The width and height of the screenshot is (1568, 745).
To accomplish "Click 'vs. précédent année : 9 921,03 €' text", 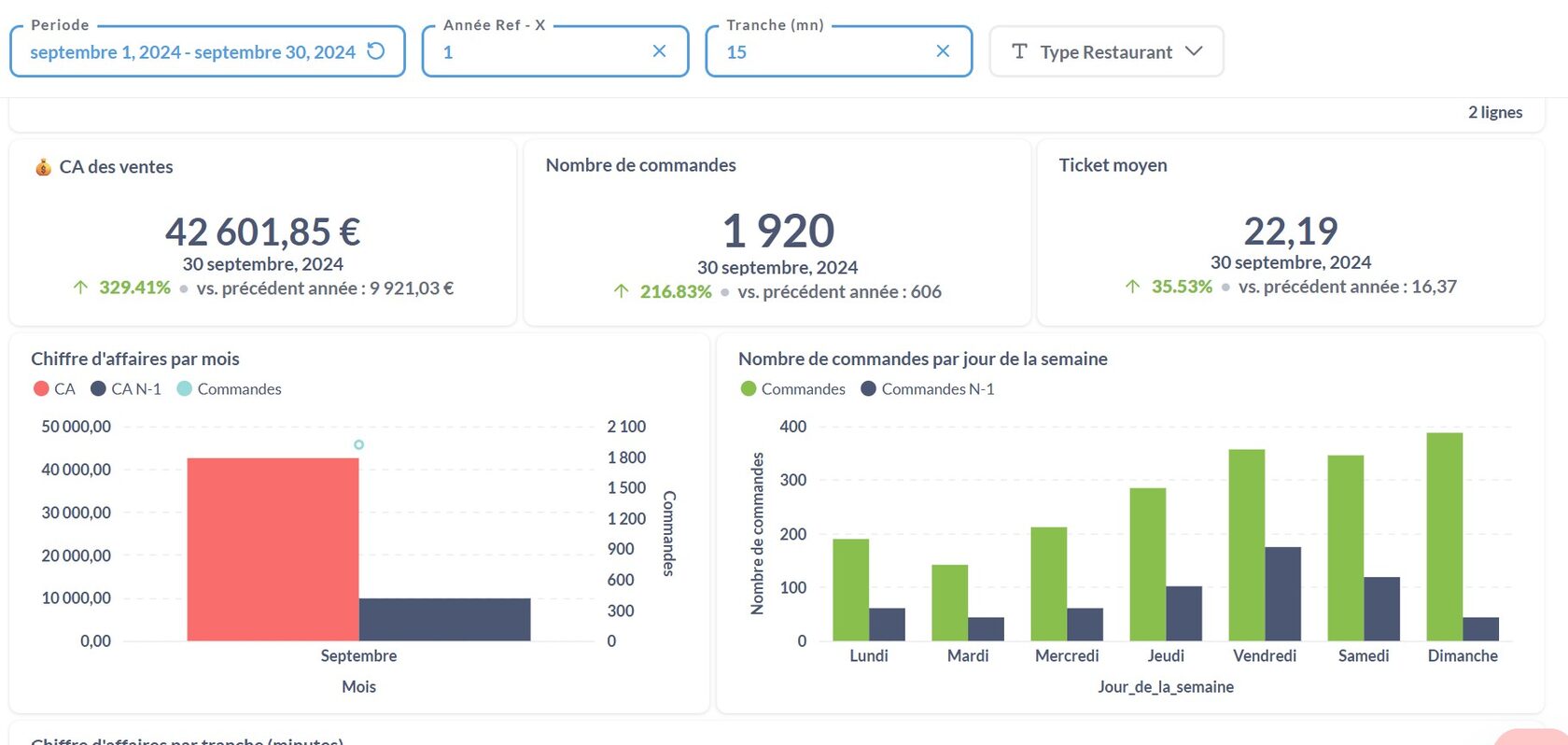I will [325, 288].
